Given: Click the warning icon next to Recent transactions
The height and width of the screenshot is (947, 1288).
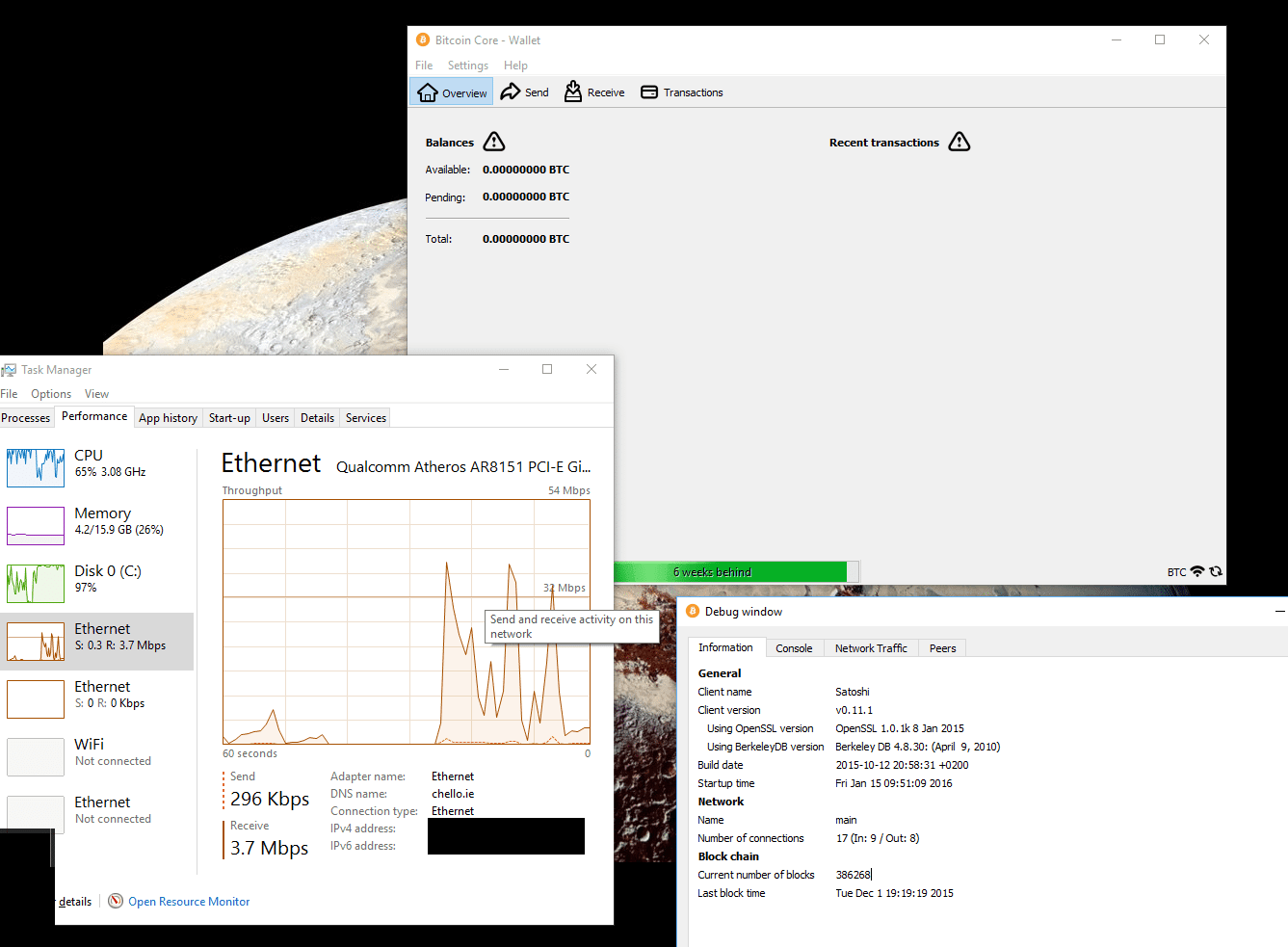Looking at the screenshot, I should (x=959, y=142).
